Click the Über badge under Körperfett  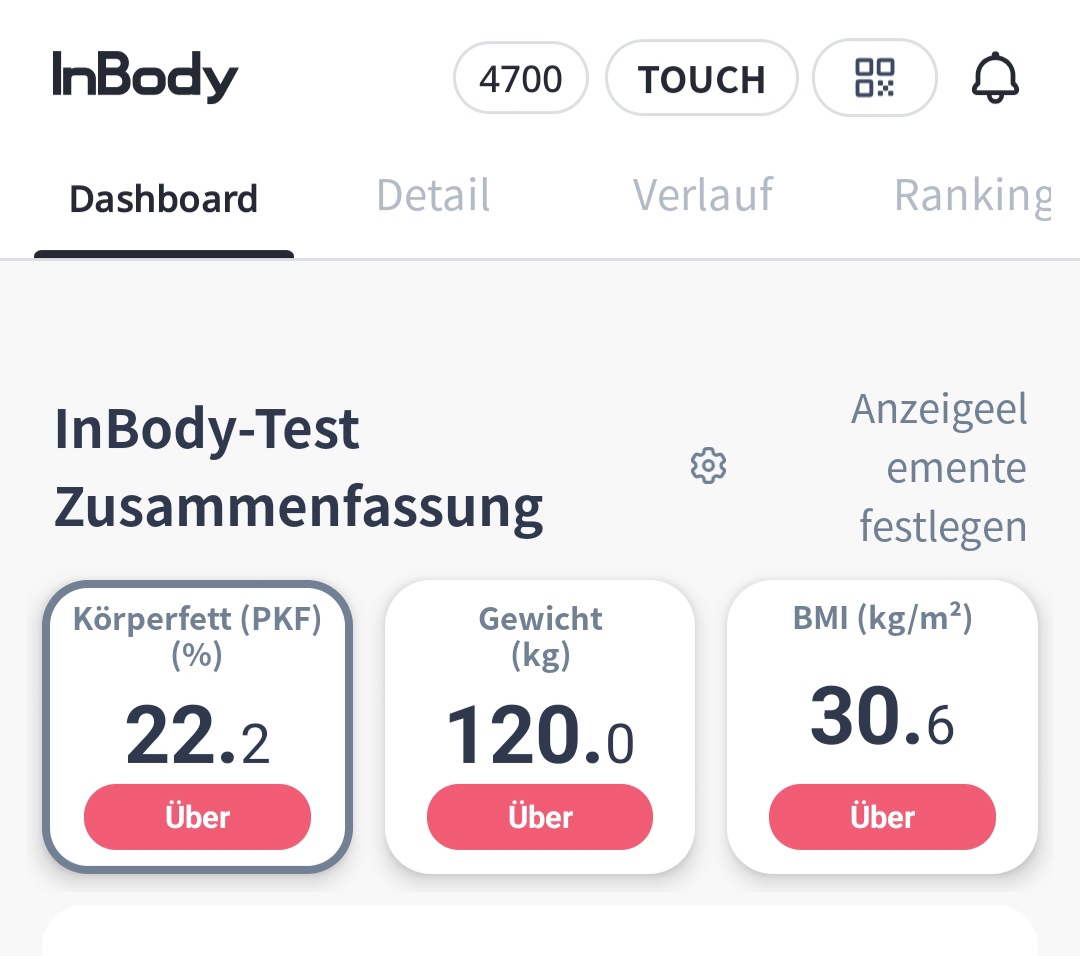pyautogui.click(x=197, y=817)
